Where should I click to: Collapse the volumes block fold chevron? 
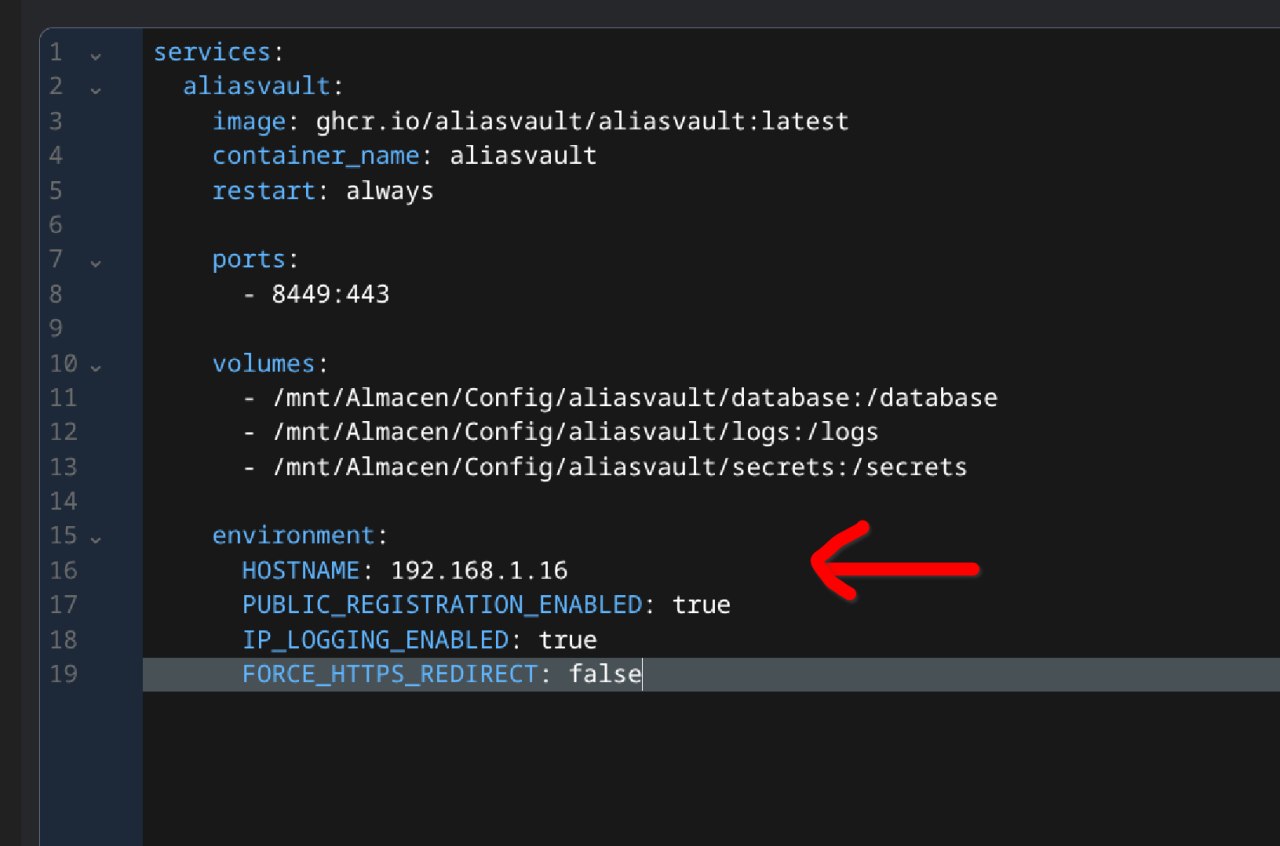coord(95,365)
